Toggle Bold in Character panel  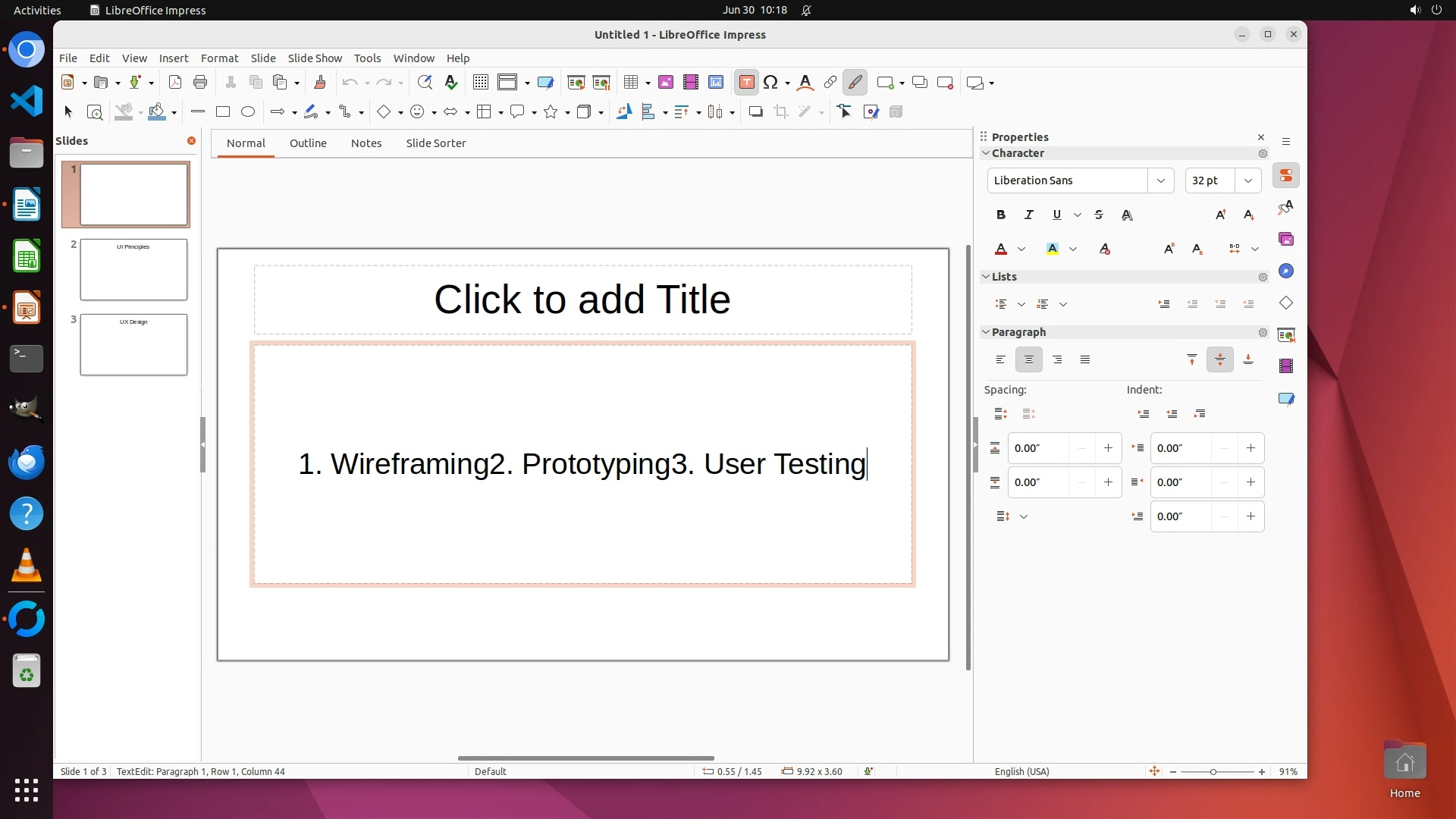click(1000, 215)
